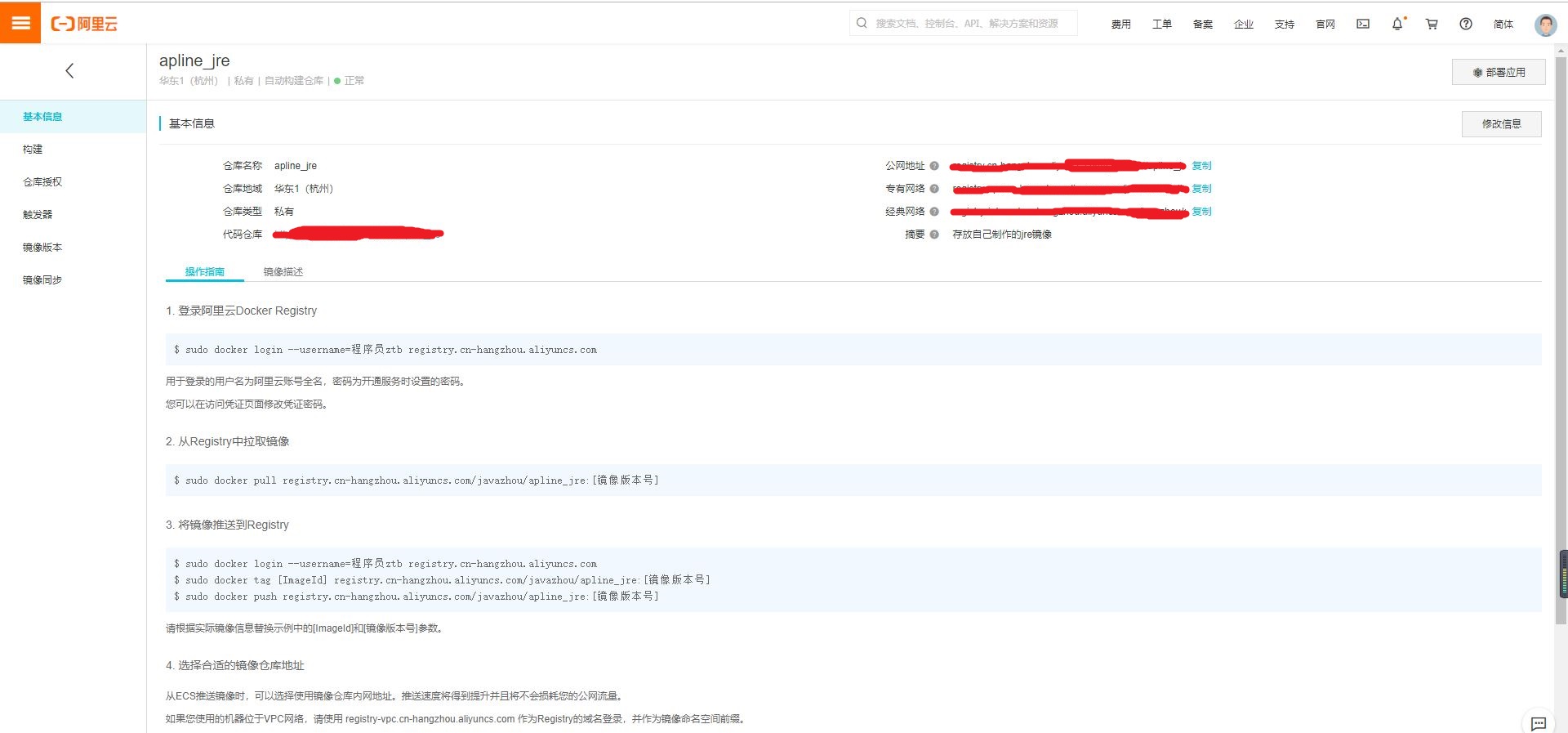This screenshot has width=1568, height=733.
Task: Click help icon next to 专有网络
Action: point(934,189)
